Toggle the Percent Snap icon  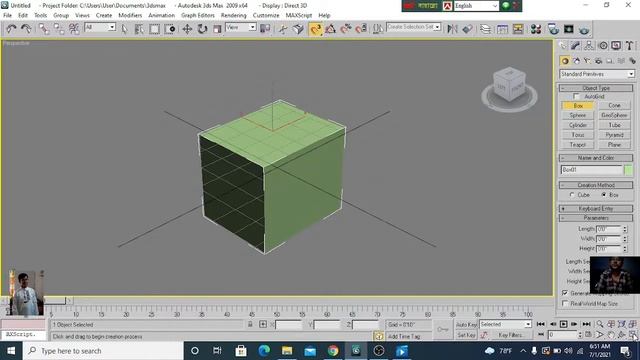[346, 29]
